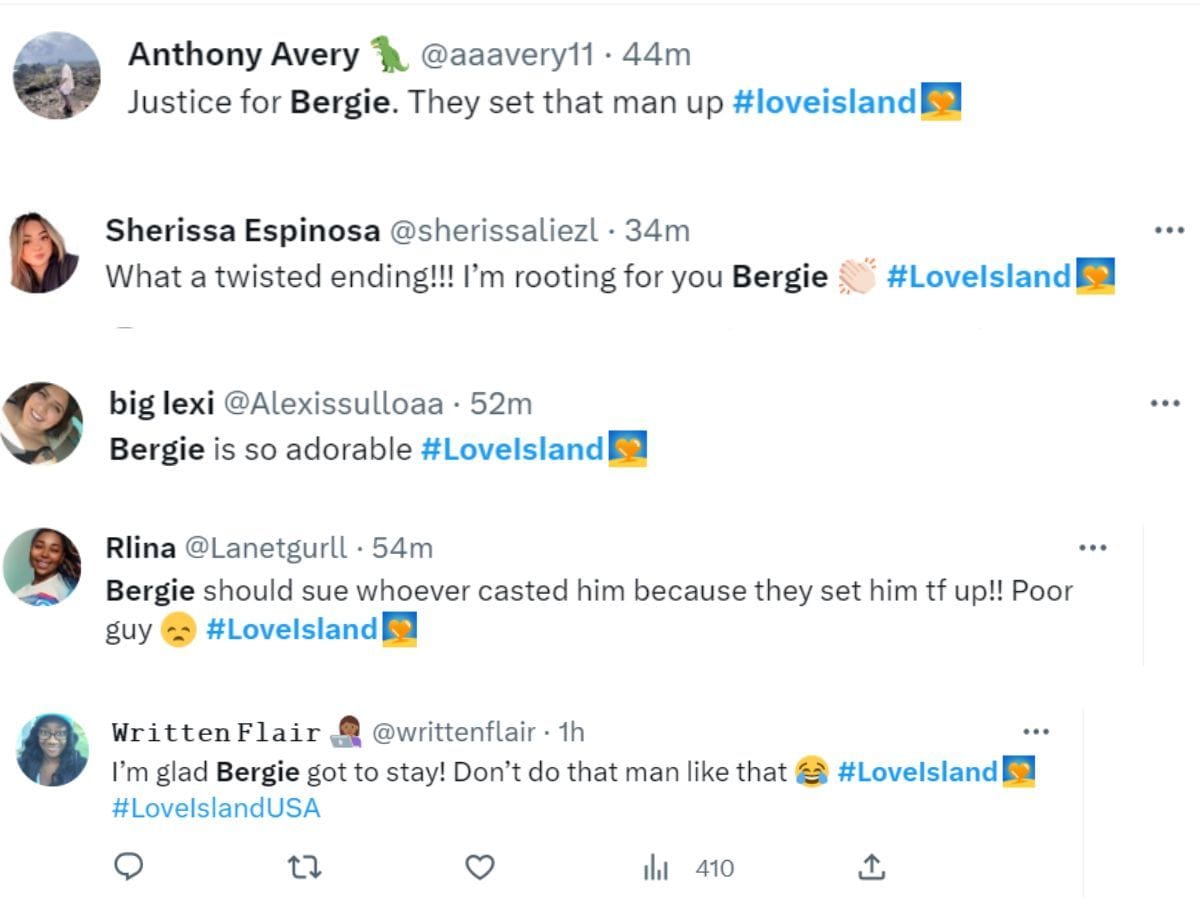Image resolution: width=1200 pixels, height=900 pixels.
Task: Open more options on WrittenFlair's tweet
Action: 1036,731
